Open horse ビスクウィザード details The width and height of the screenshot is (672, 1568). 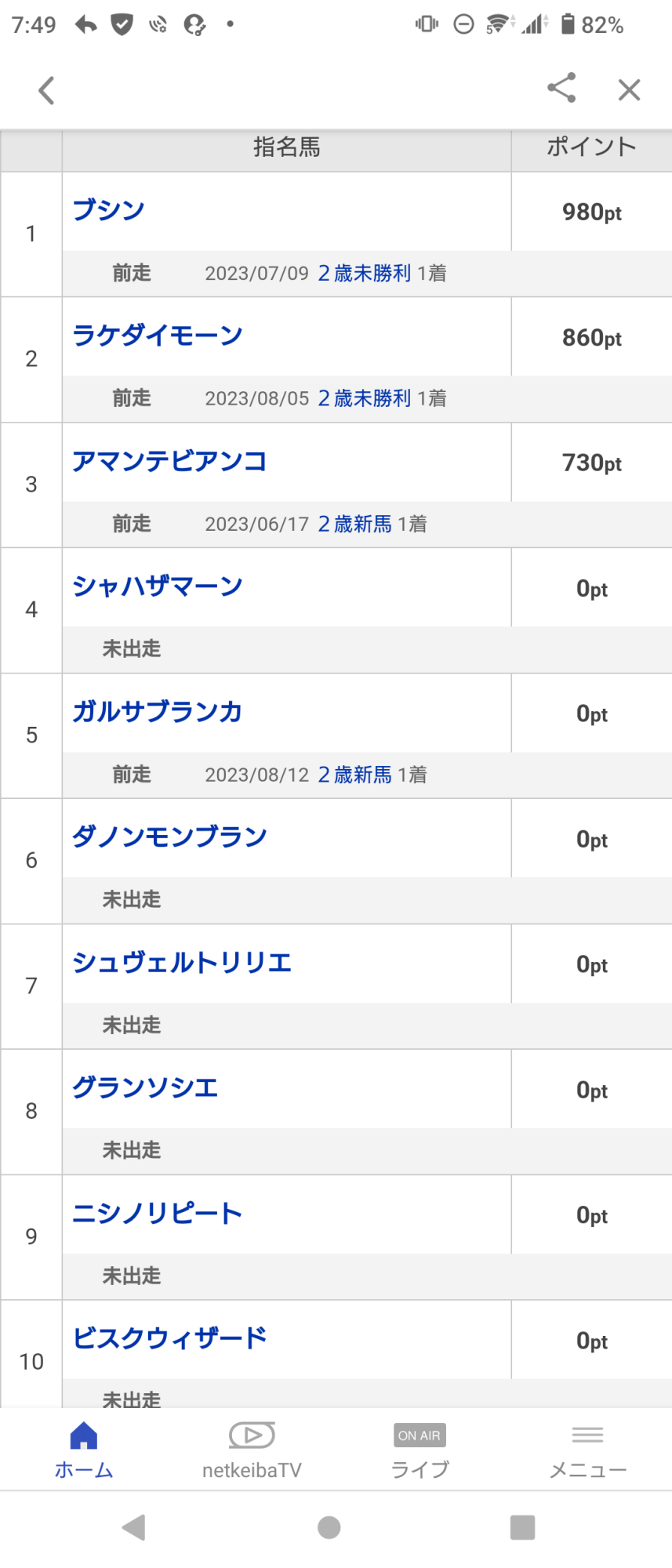(x=169, y=1338)
